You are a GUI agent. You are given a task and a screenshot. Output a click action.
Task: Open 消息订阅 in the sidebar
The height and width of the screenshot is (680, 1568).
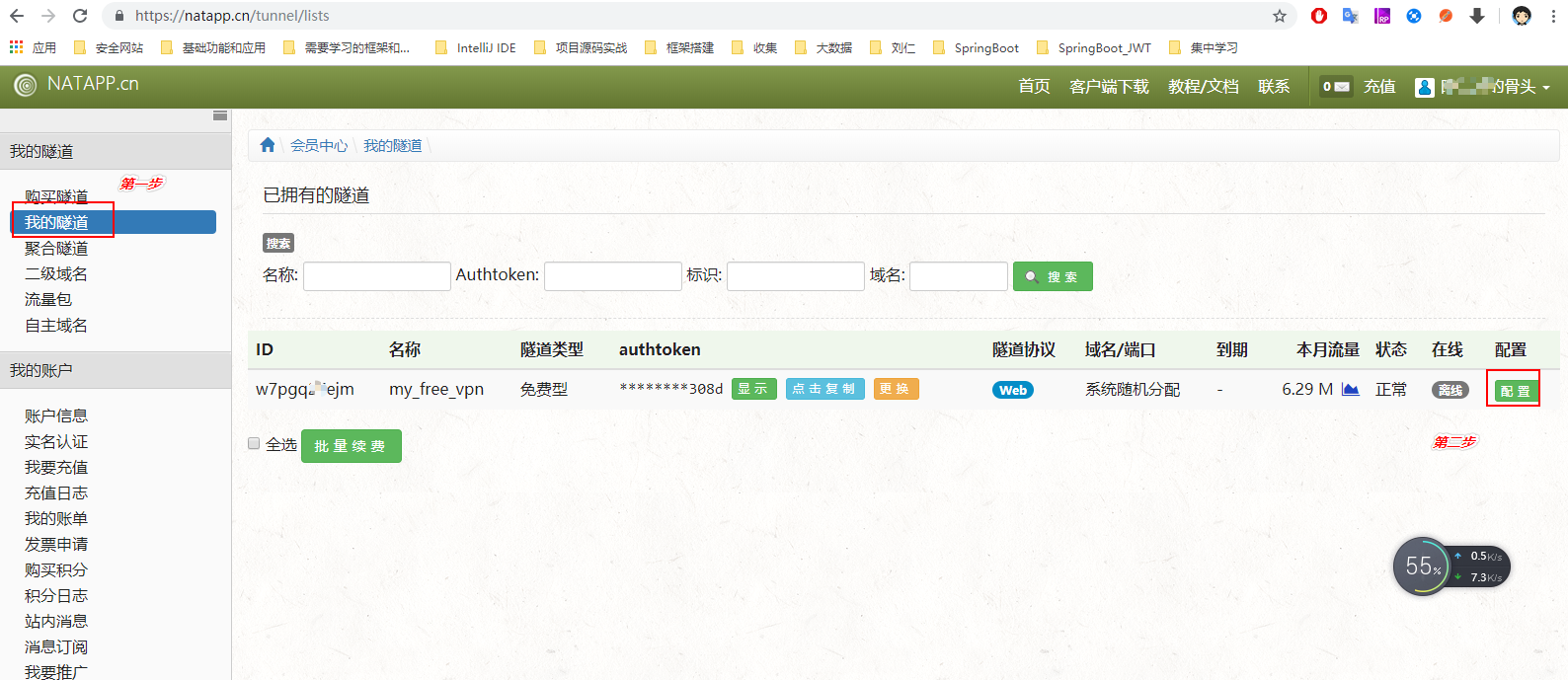click(56, 646)
